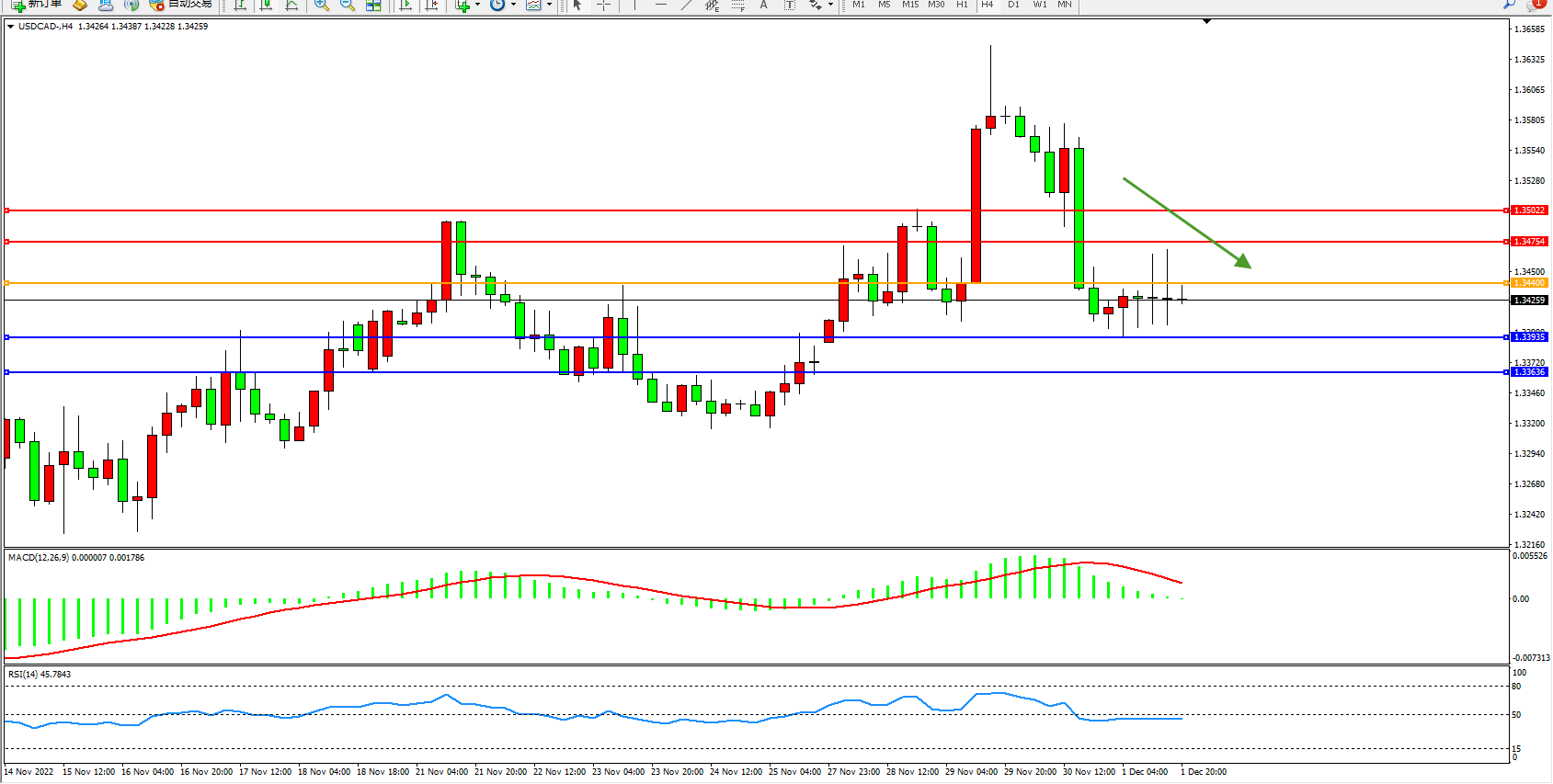Click the Zoom In magnifier icon

click(321, 5)
